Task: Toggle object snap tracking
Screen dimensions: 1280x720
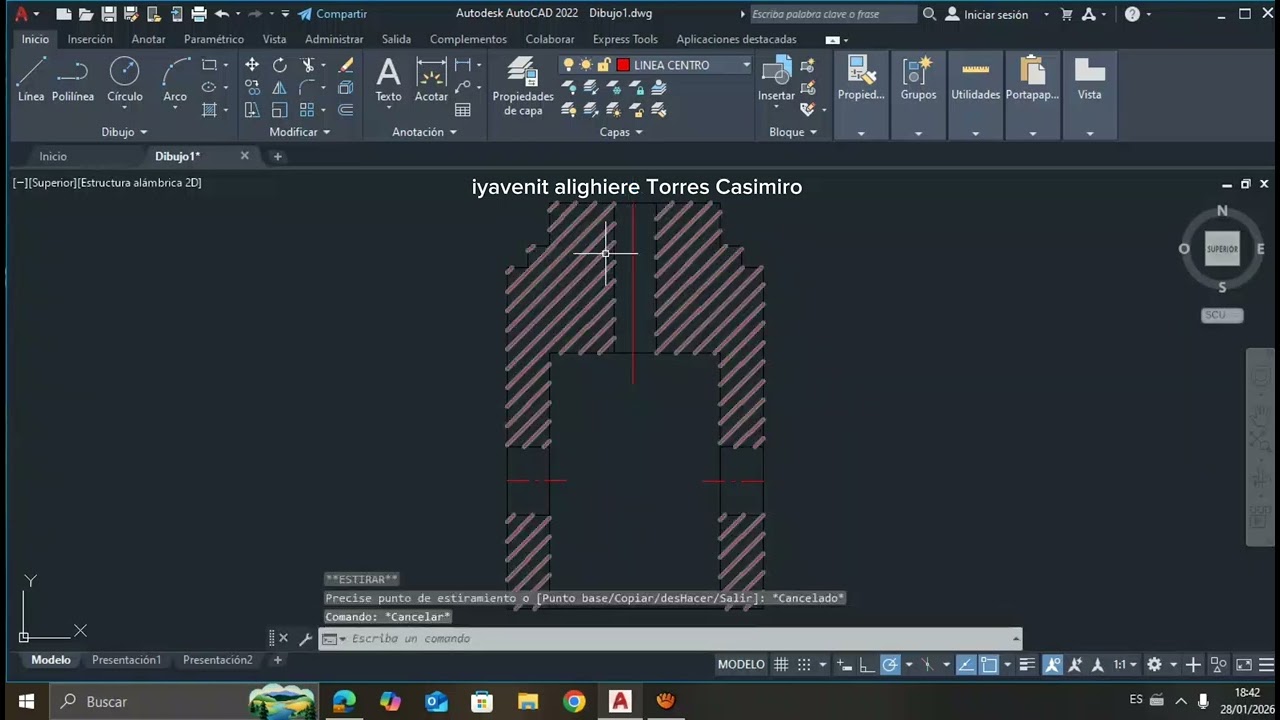Action: coord(966,665)
